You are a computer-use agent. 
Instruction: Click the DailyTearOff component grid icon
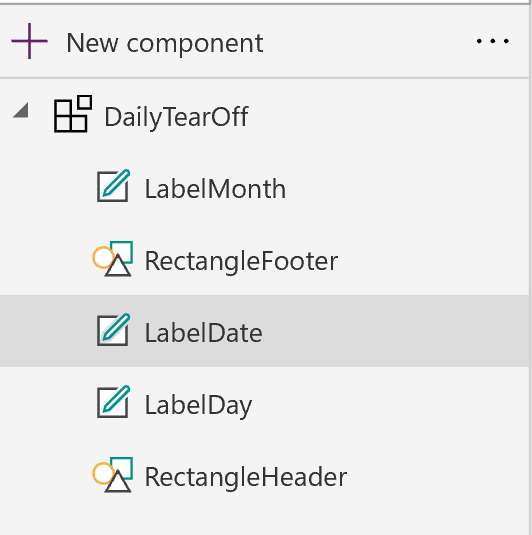[73, 114]
